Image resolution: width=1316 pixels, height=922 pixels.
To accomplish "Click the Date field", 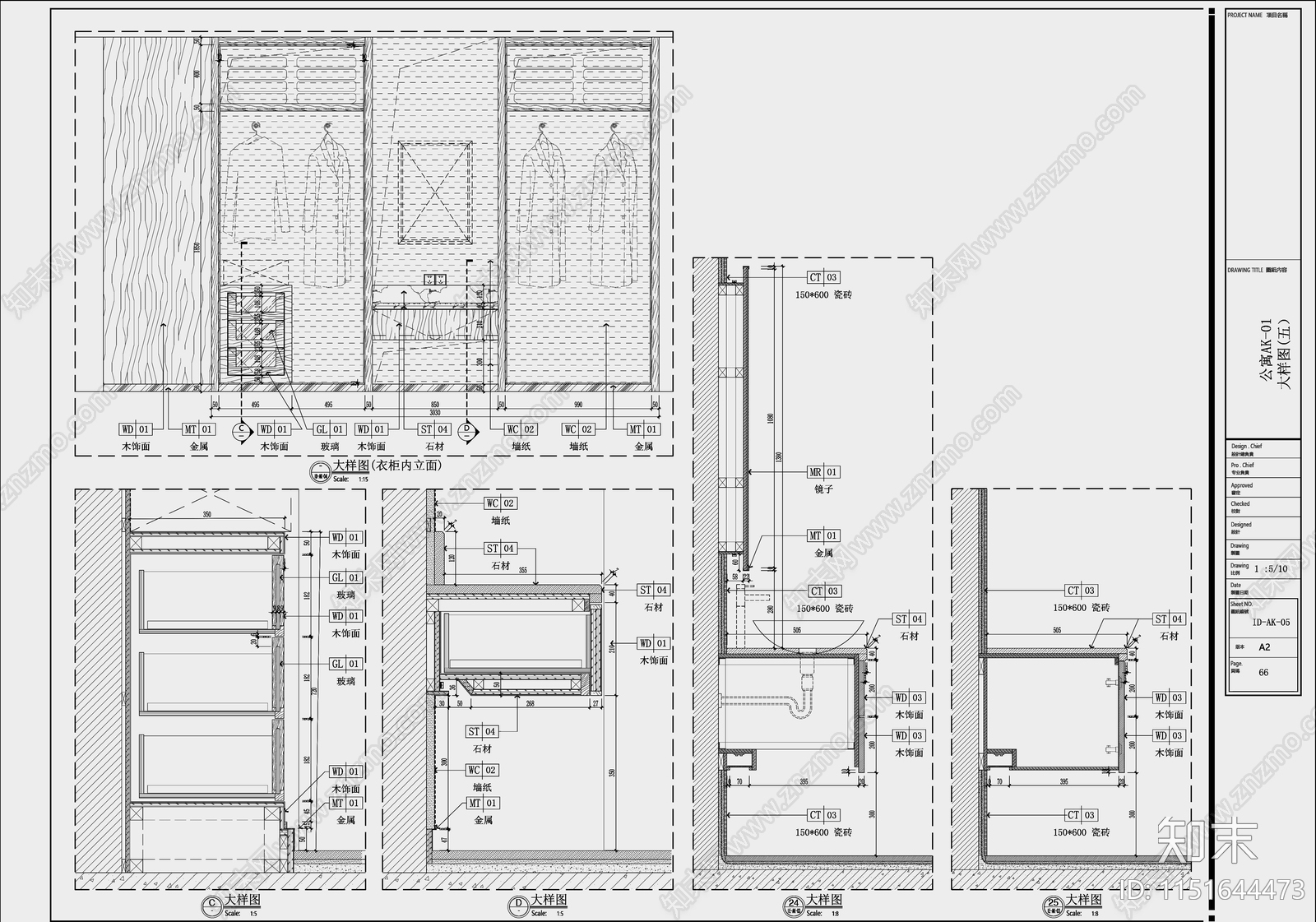I will pyautogui.click(x=1263, y=588).
